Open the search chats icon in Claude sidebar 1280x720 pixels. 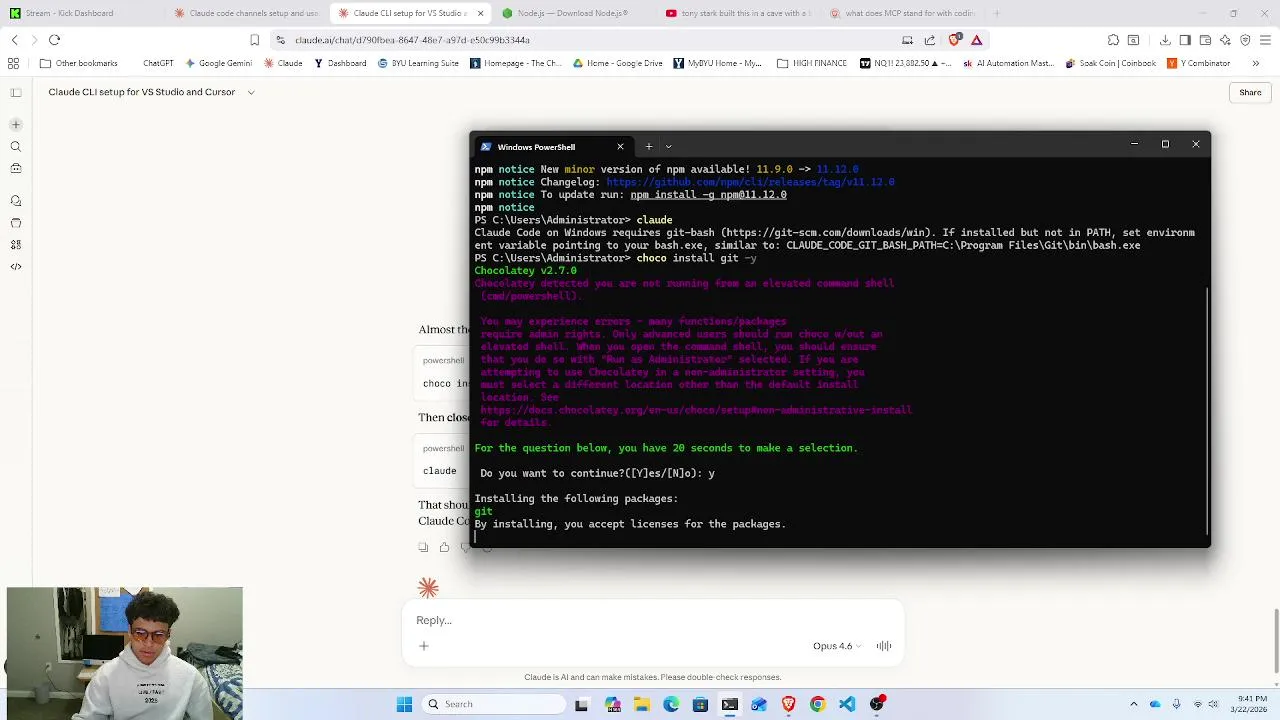[16, 147]
